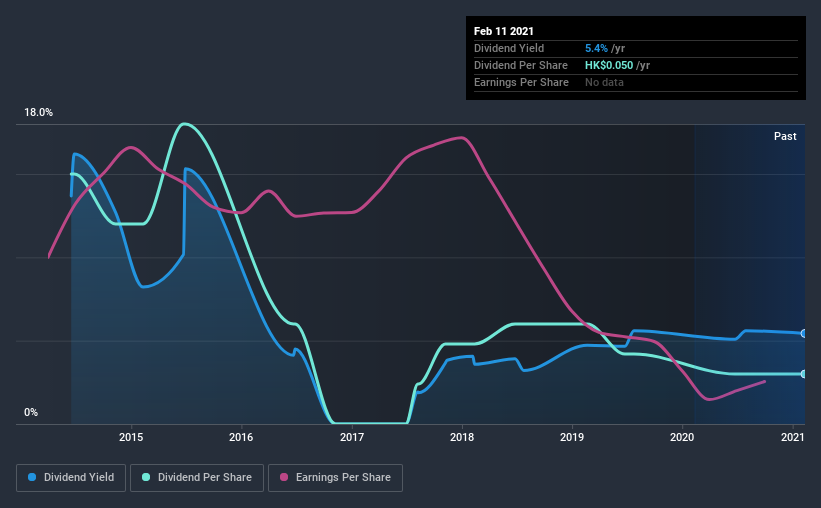
Task: Click the 2015 x-axis label
Action: (x=131, y=437)
